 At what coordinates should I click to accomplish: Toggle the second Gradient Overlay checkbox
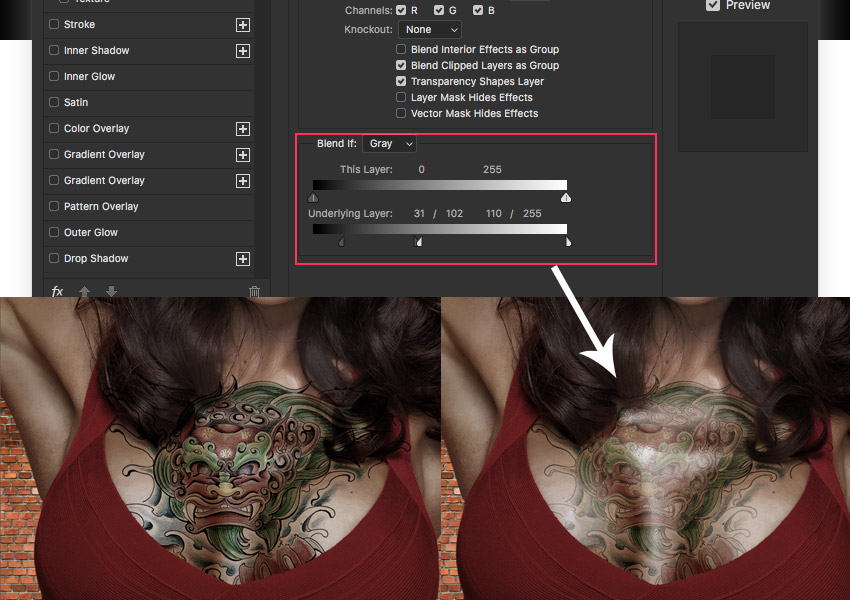54,180
